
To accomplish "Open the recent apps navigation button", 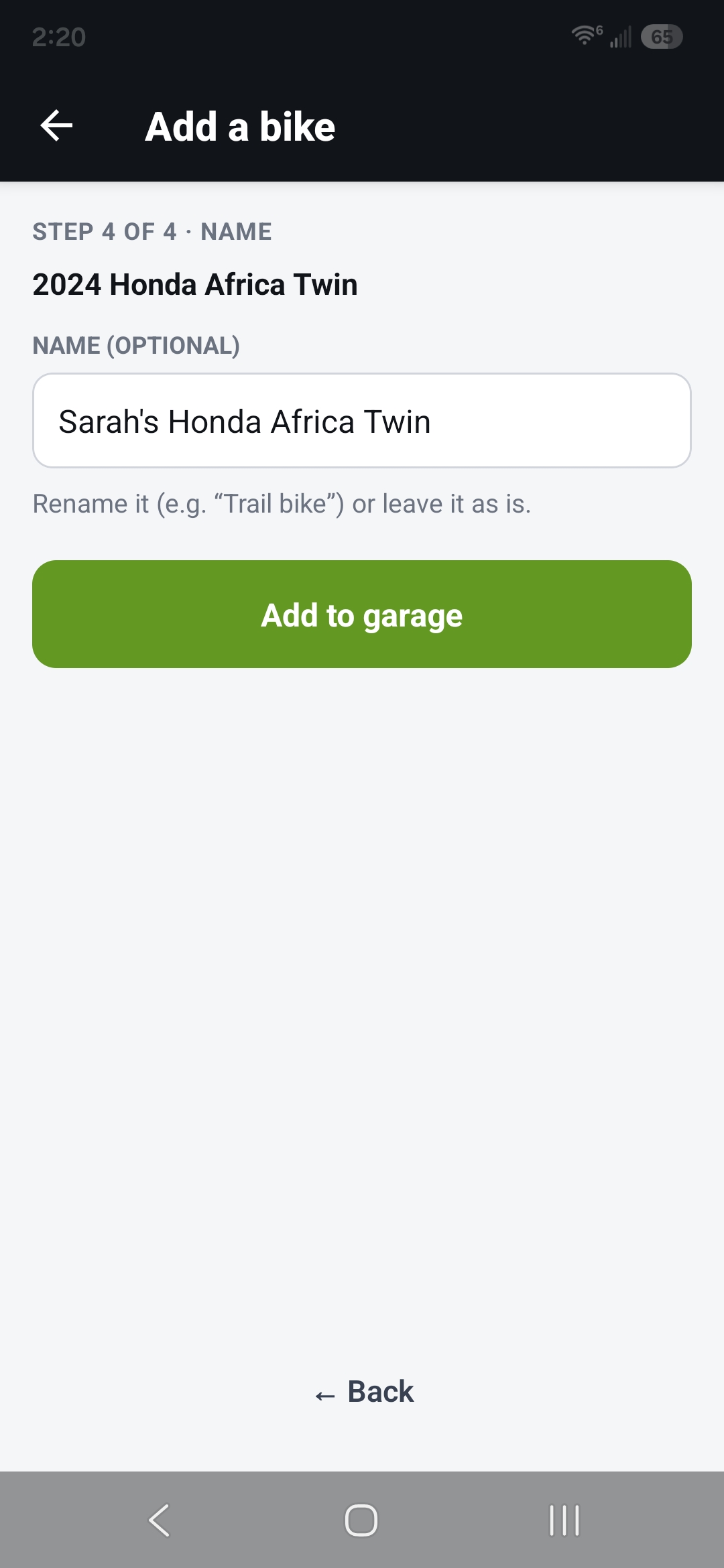I will (564, 1520).
